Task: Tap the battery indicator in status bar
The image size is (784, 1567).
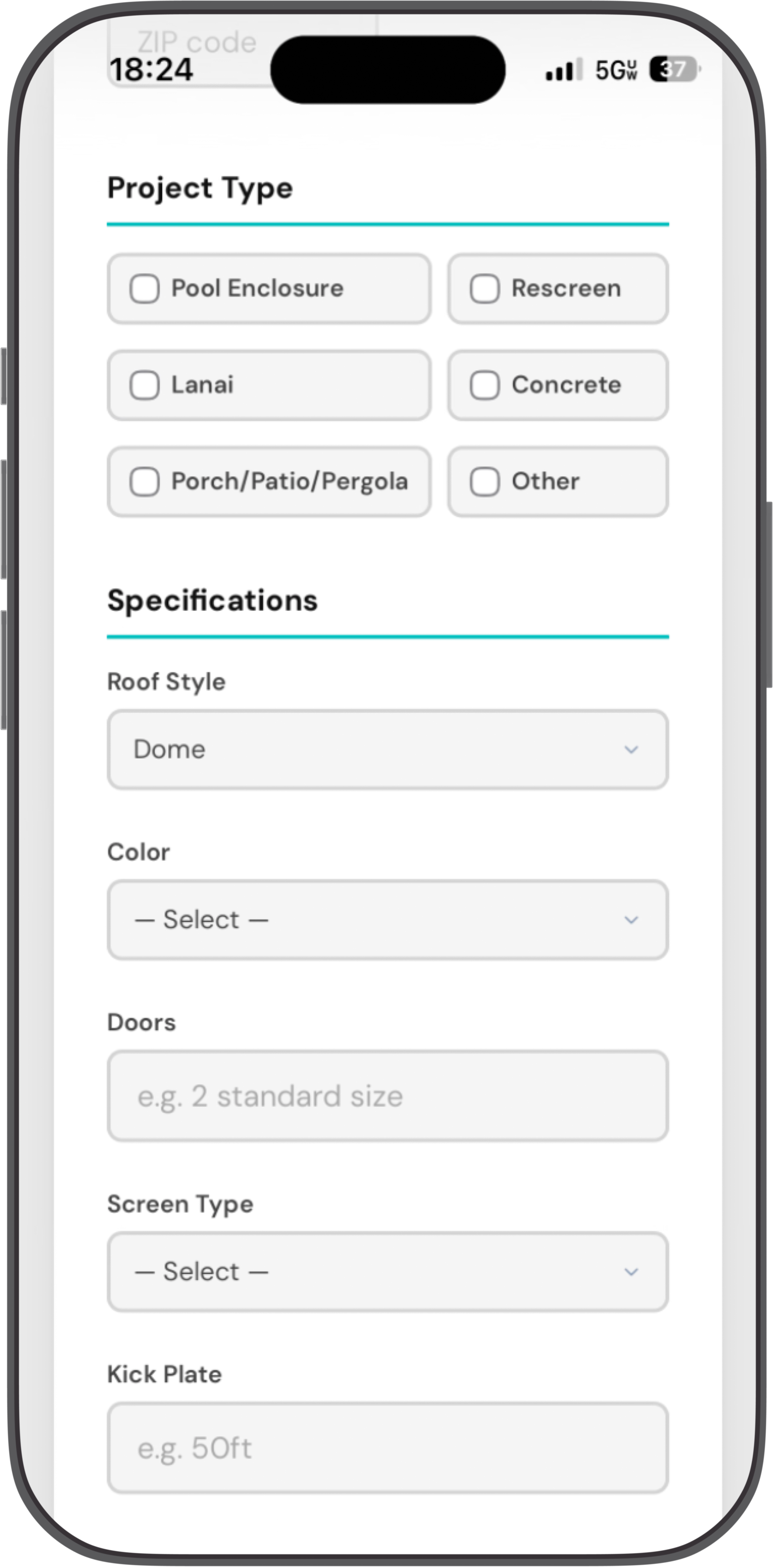Action: [674, 70]
